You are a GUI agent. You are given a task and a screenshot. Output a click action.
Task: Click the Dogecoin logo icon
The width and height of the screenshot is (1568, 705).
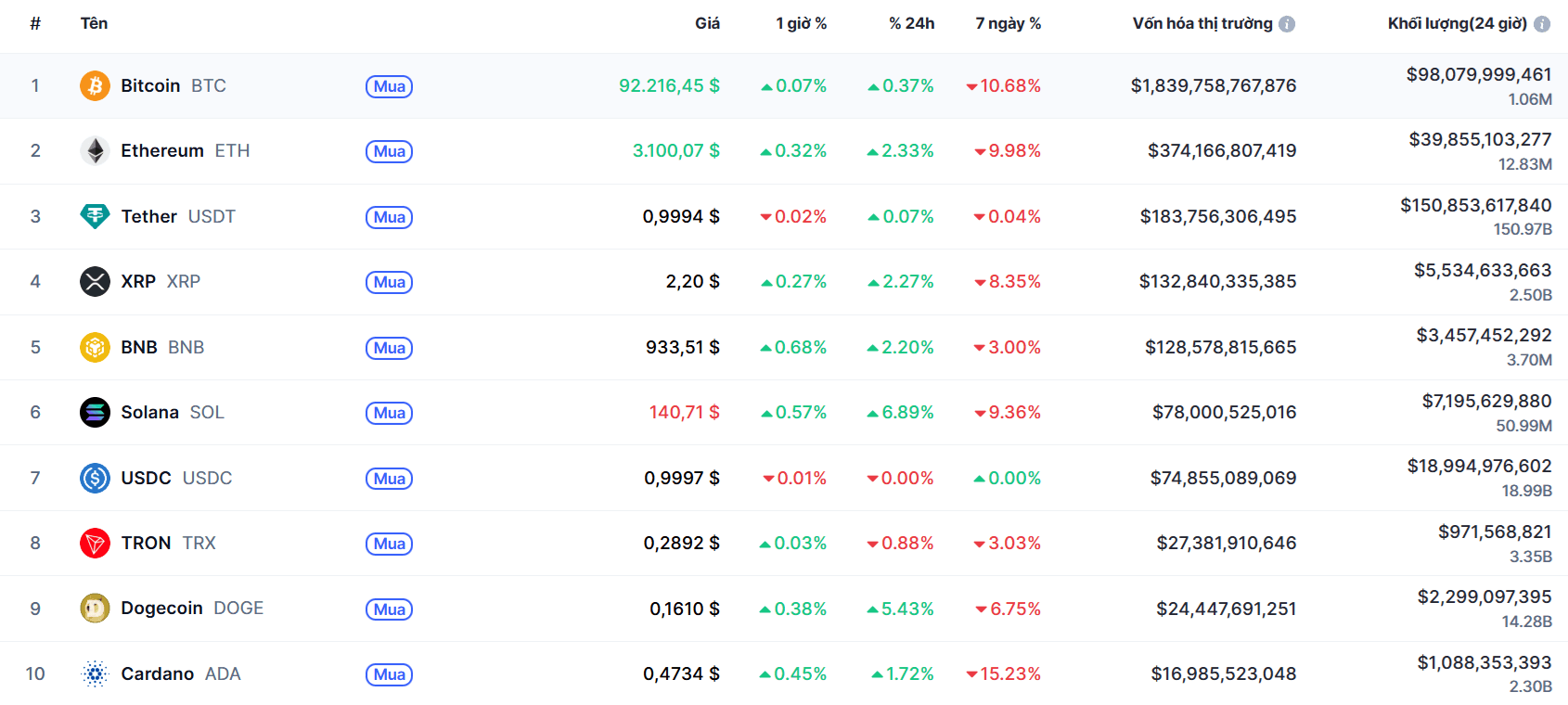point(95,609)
